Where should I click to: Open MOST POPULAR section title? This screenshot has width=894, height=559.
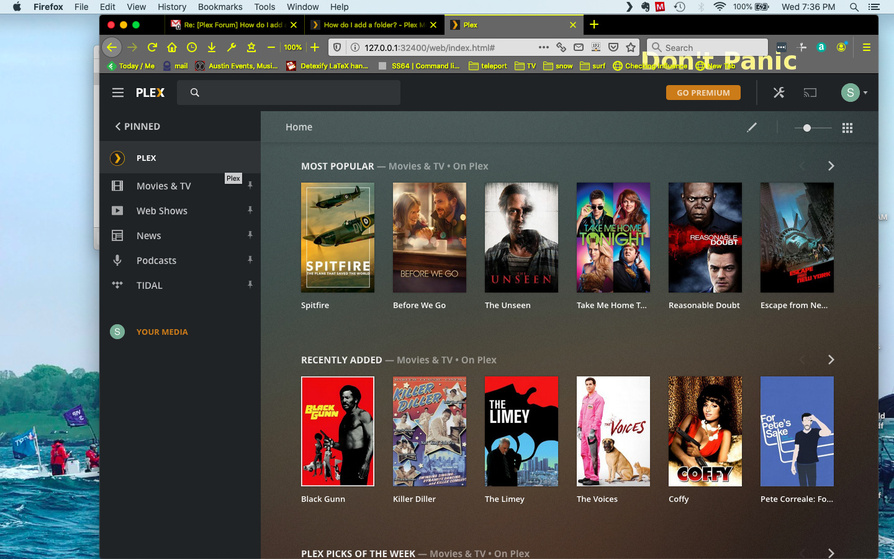tap(338, 166)
